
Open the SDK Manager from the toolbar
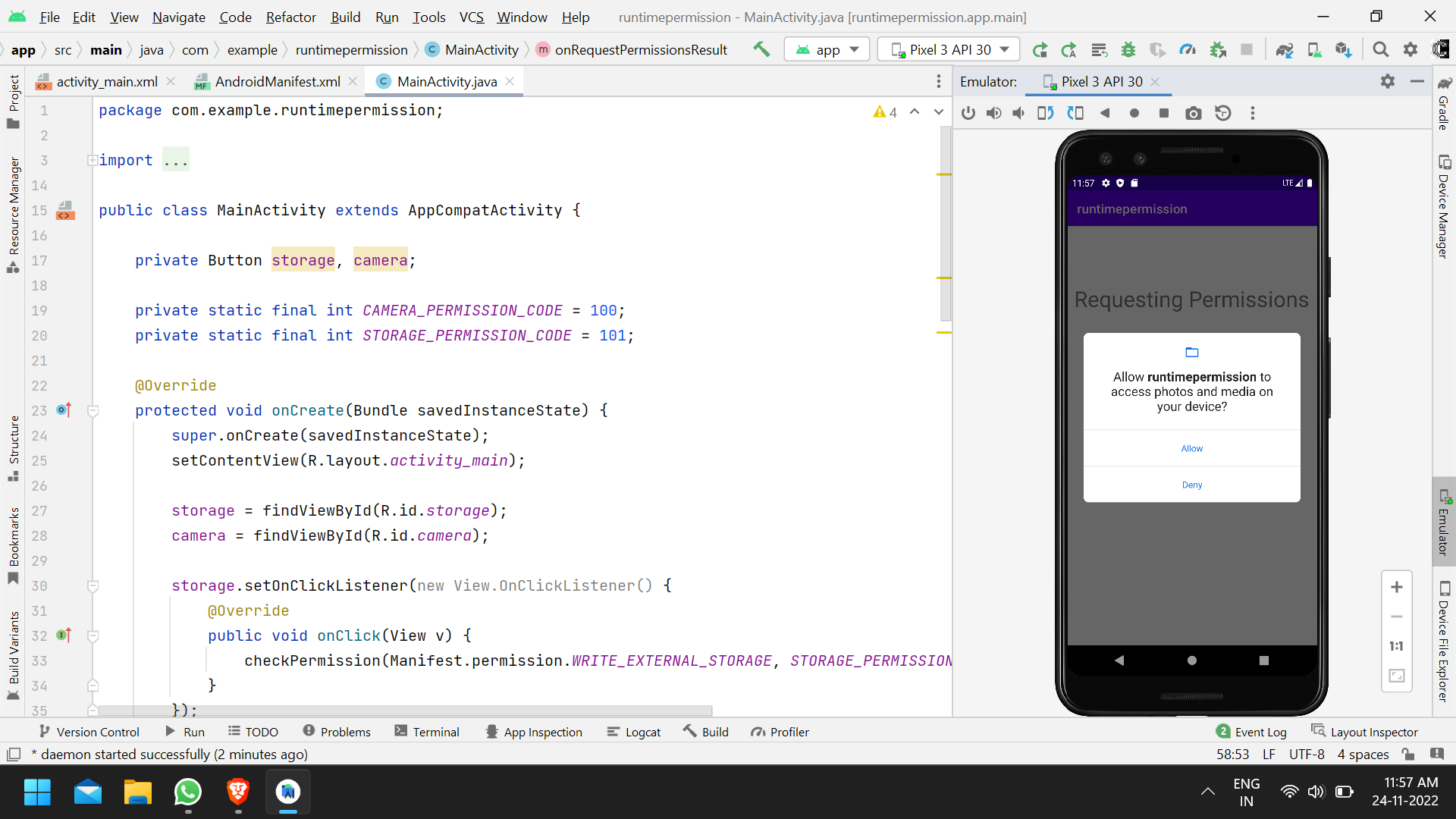click(1343, 49)
